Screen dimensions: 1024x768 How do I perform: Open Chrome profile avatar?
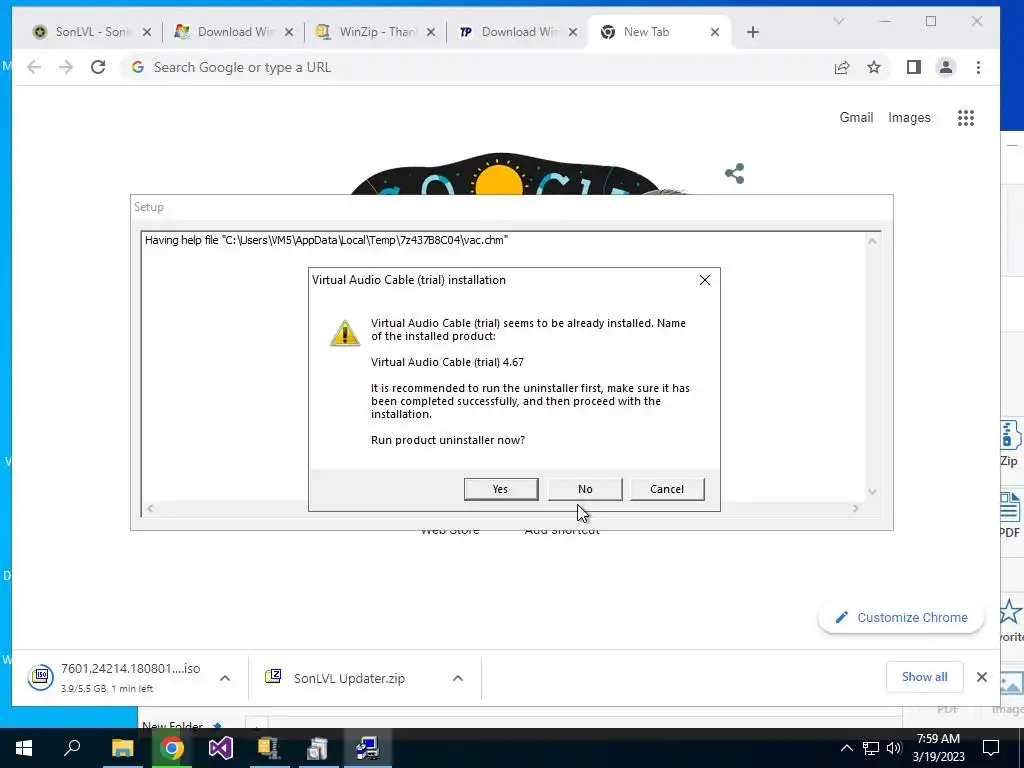pyautogui.click(x=946, y=67)
